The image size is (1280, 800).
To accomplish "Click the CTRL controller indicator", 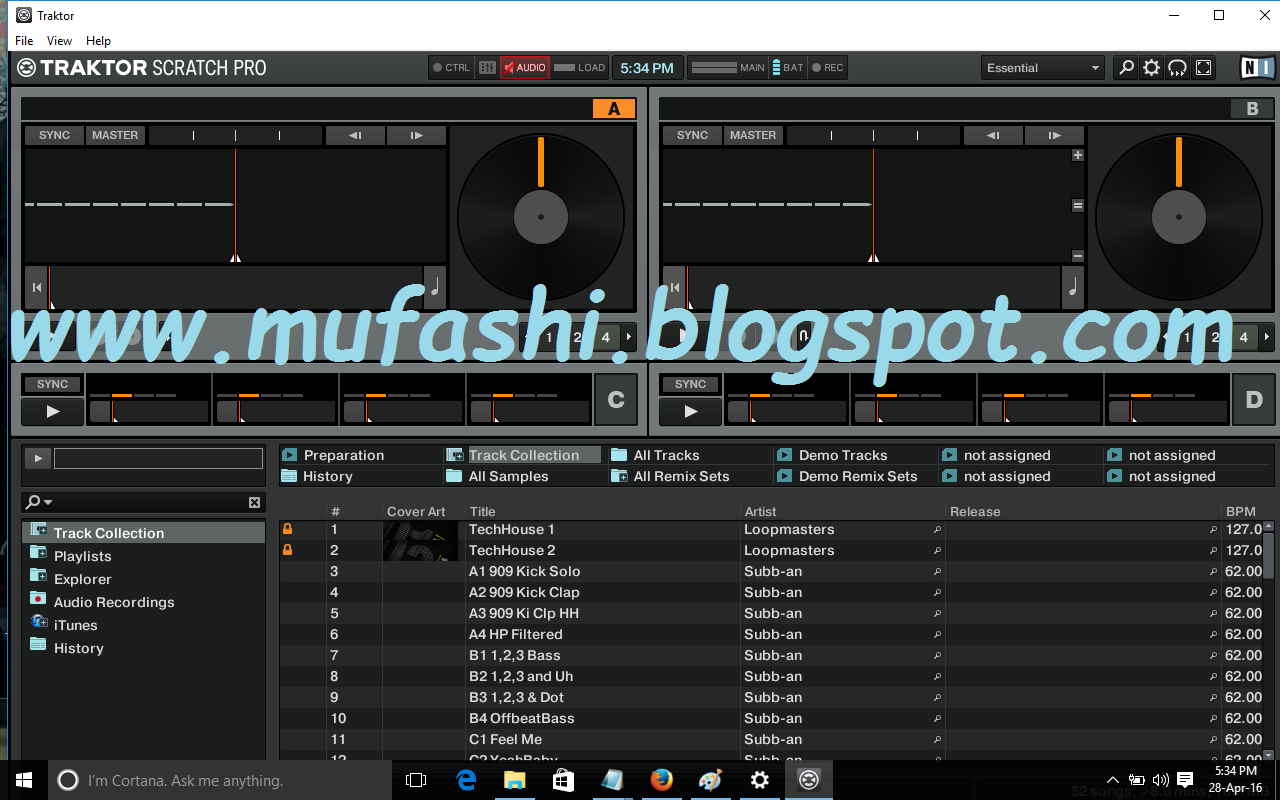I will pyautogui.click(x=451, y=68).
